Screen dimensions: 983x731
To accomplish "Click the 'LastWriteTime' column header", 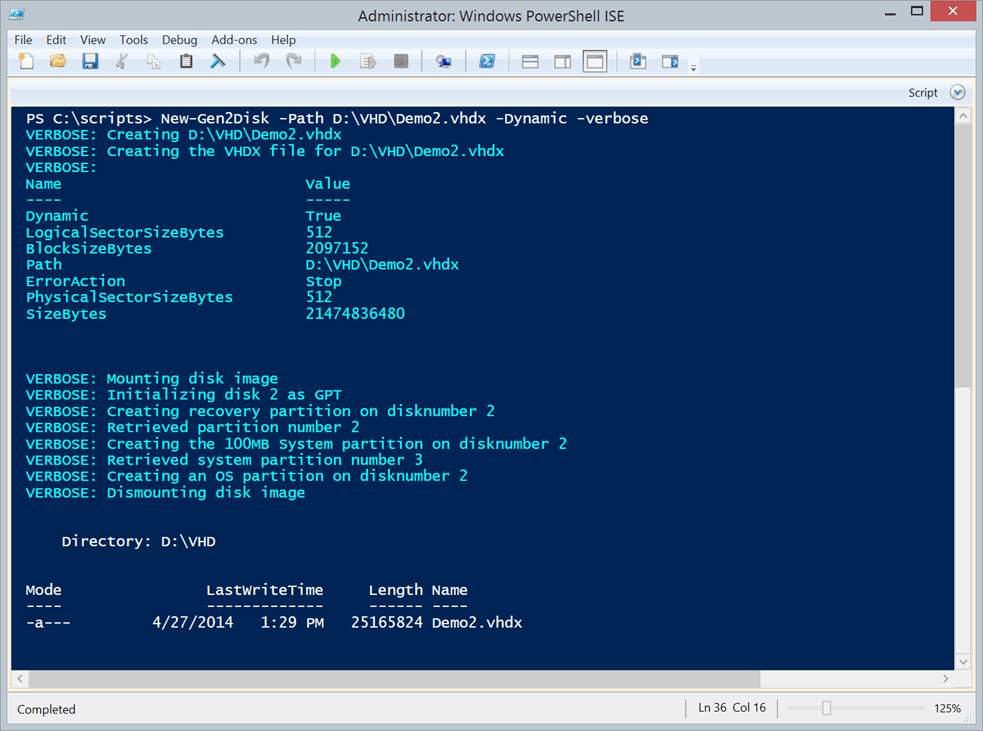I will tap(265, 590).
